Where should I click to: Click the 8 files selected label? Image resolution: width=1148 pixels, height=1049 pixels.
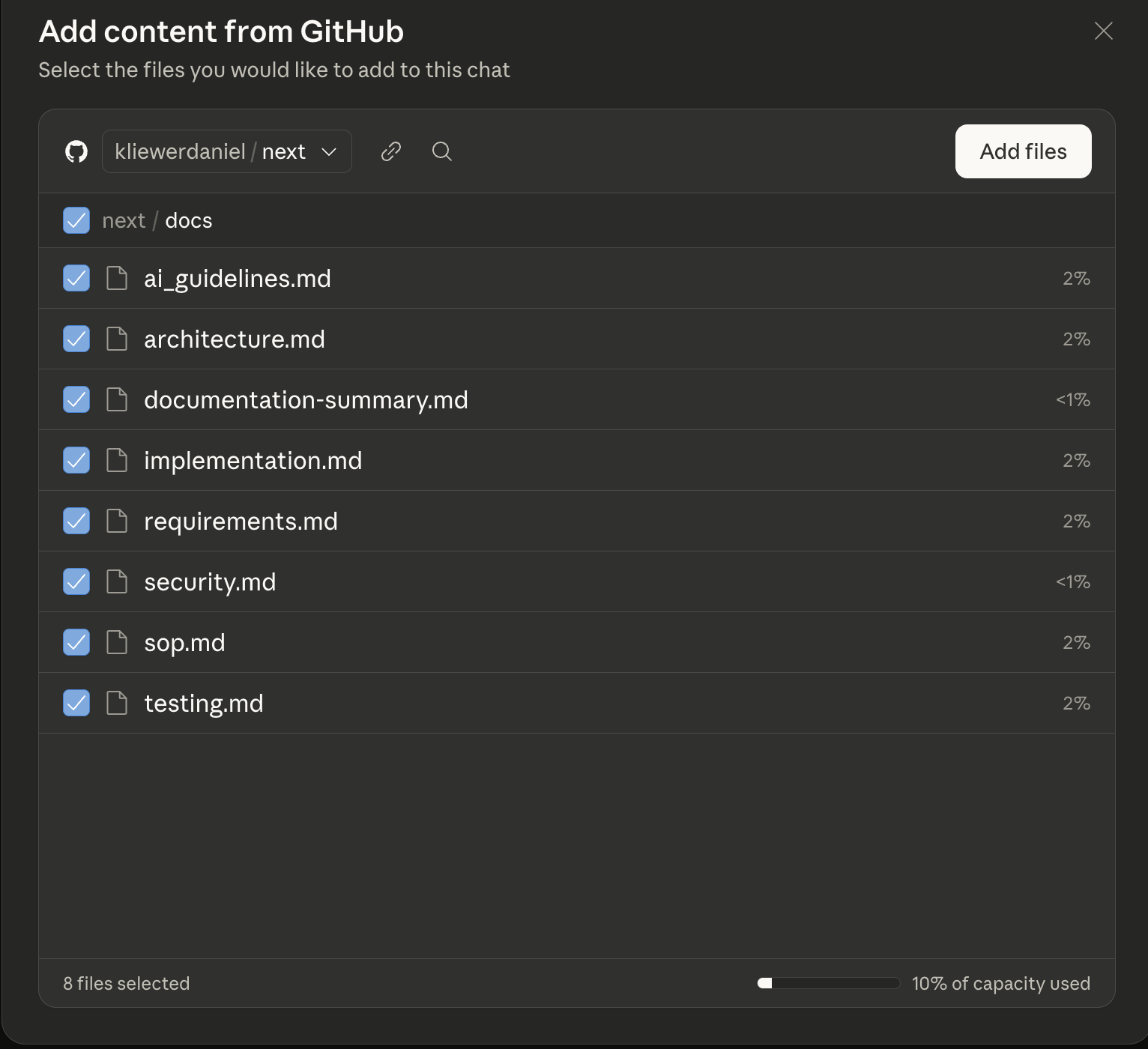pyautogui.click(x=127, y=983)
